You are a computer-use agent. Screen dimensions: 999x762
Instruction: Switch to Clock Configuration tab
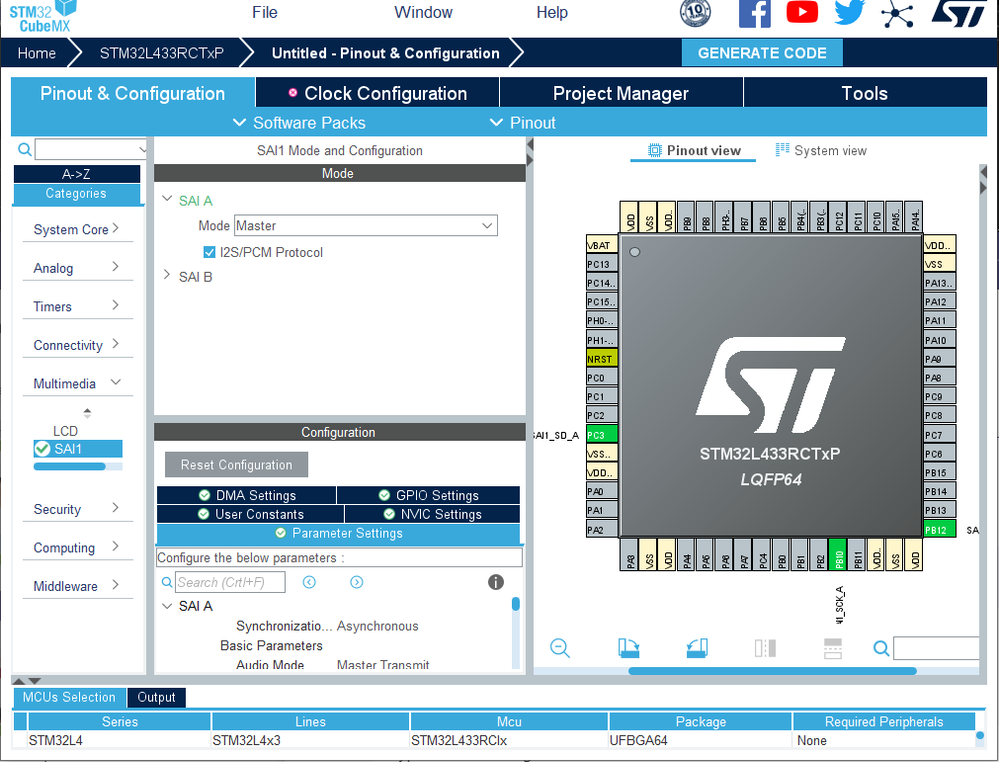point(378,93)
